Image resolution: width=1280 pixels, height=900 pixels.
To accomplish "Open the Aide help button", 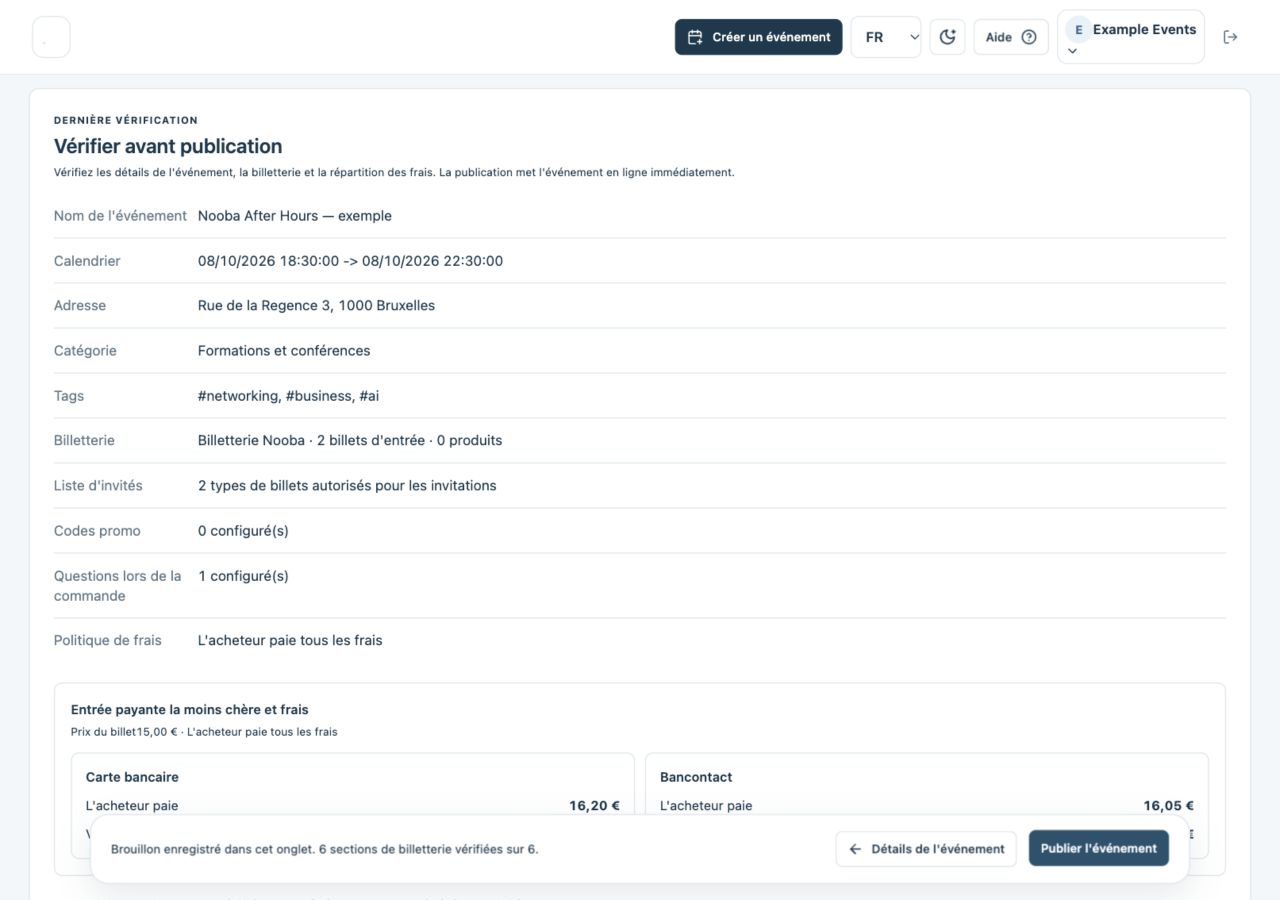I will coord(1011,37).
